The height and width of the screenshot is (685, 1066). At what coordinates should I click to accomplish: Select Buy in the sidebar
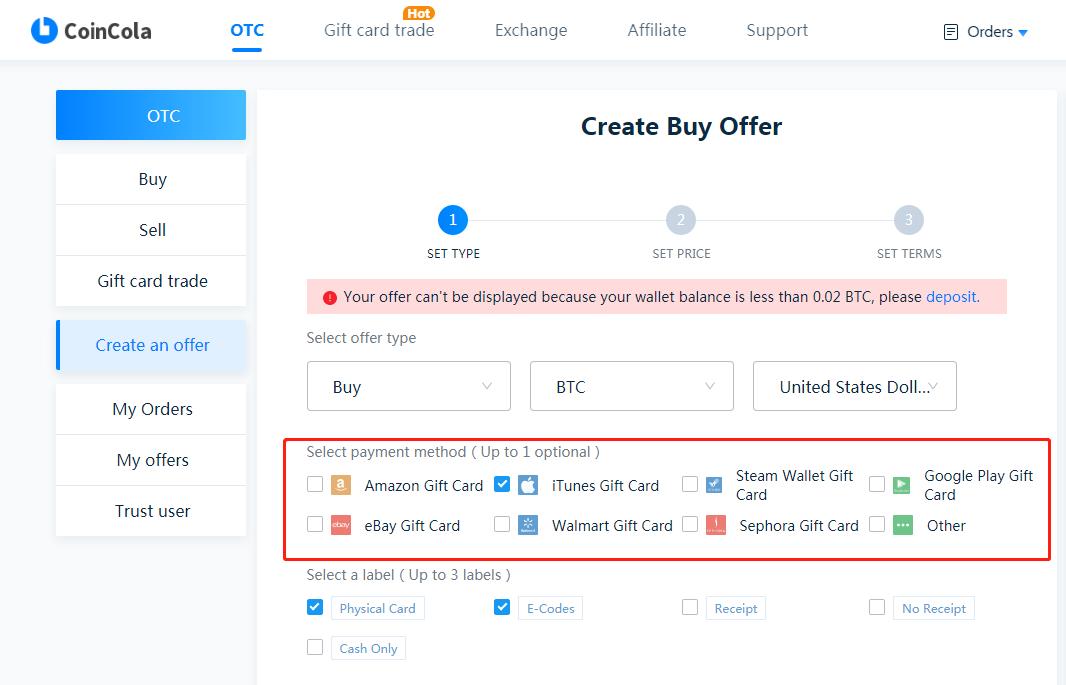pyautogui.click(x=151, y=179)
